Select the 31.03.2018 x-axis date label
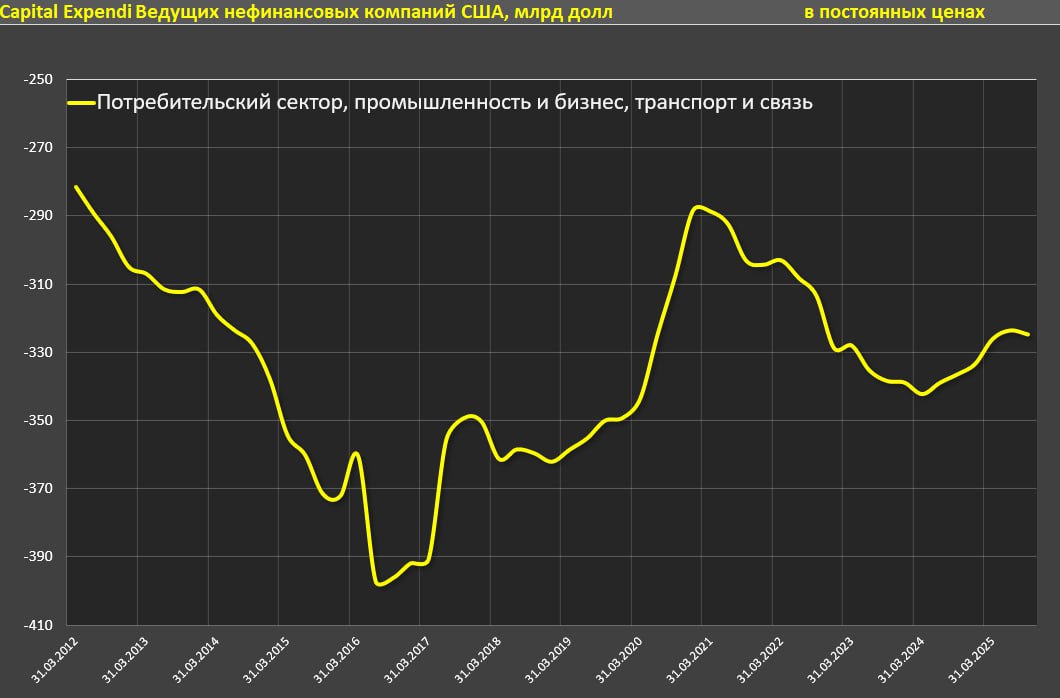 475,659
